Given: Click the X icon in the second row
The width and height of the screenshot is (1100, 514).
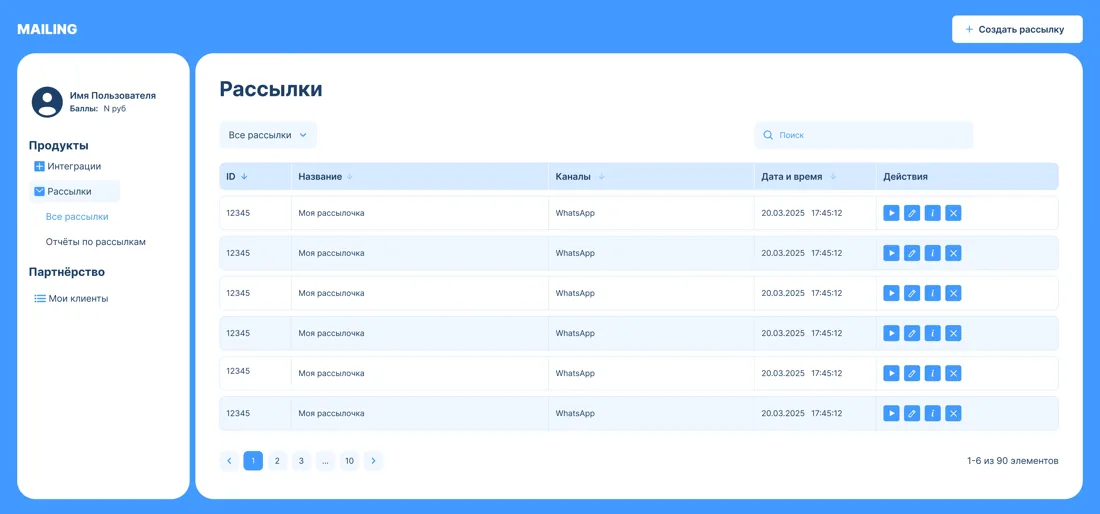Looking at the screenshot, I should click(953, 253).
